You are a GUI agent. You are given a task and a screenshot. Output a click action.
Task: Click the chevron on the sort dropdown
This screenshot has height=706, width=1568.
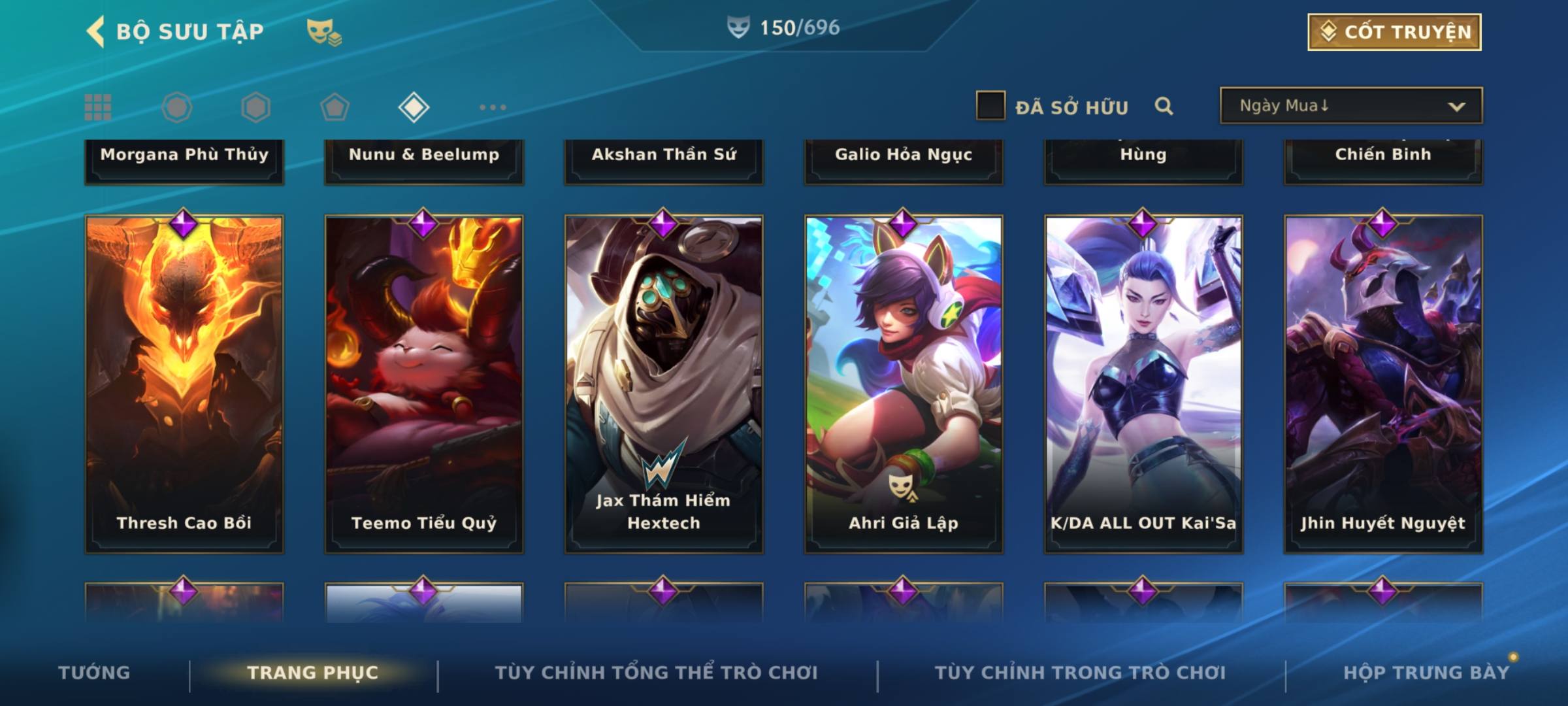pos(1456,107)
